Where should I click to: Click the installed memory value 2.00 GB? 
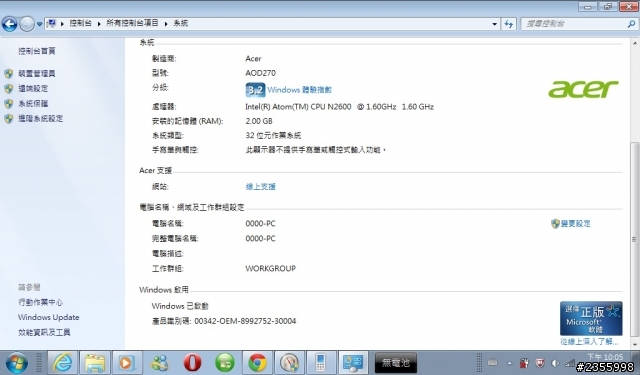click(x=259, y=121)
